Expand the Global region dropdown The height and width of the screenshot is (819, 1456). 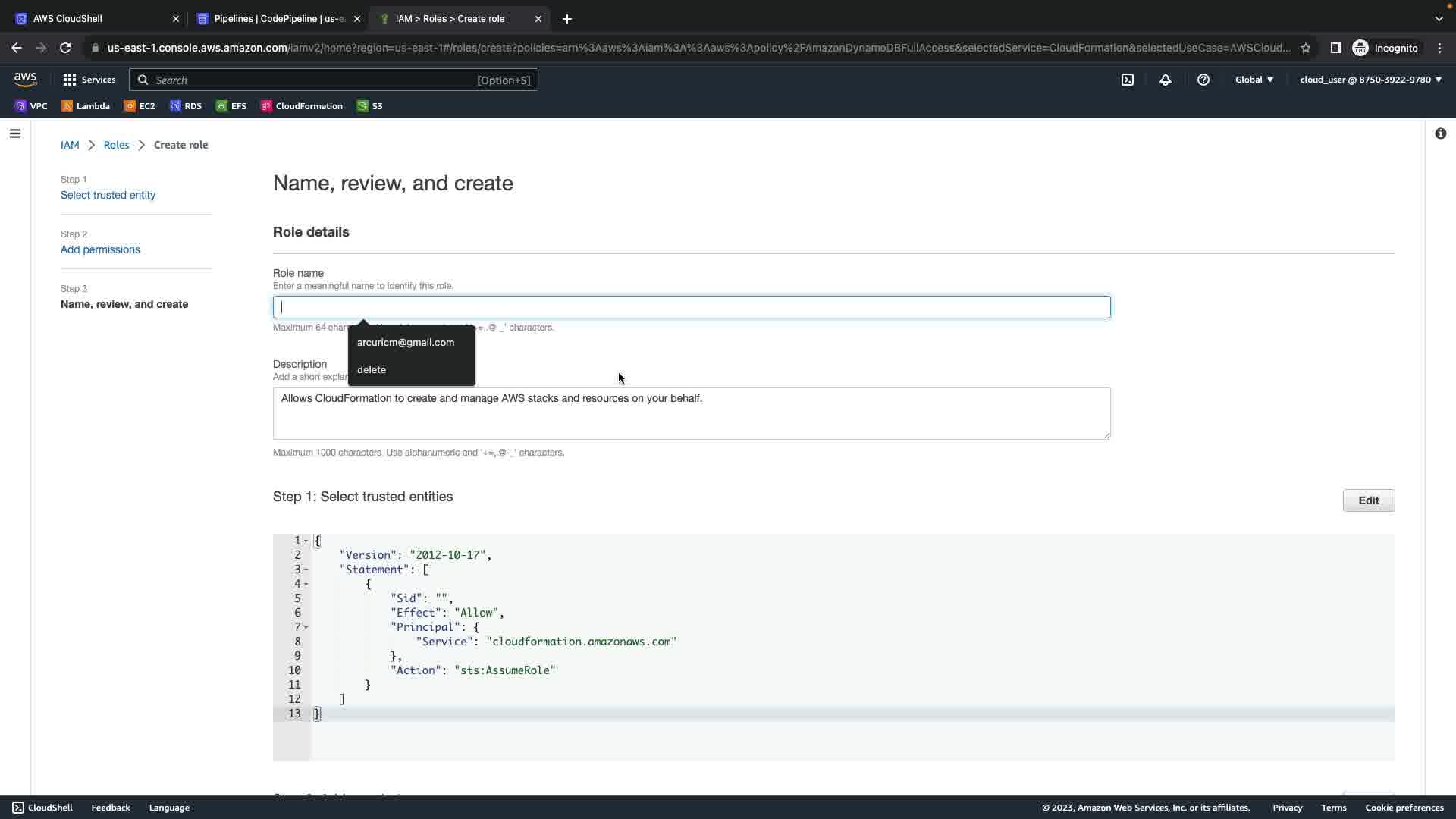pyautogui.click(x=1254, y=80)
